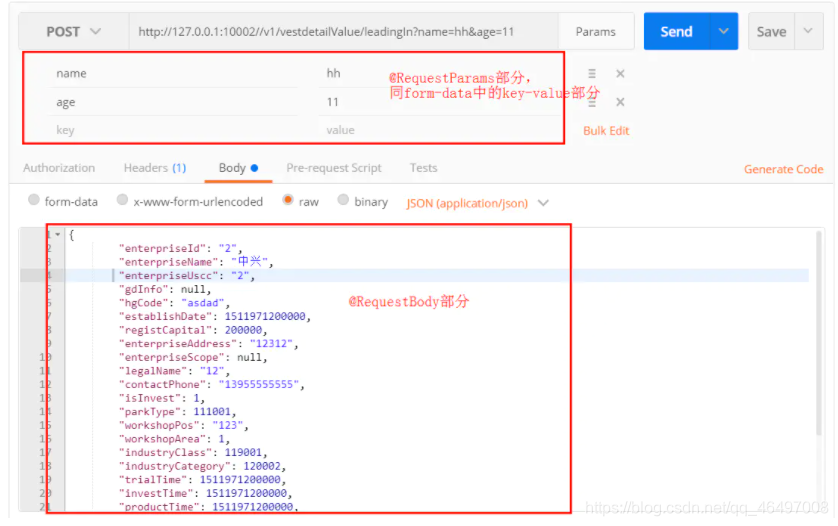Select the form-data radio button
Viewport: 838px width, 526px height.
pyautogui.click(x=34, y=200)
